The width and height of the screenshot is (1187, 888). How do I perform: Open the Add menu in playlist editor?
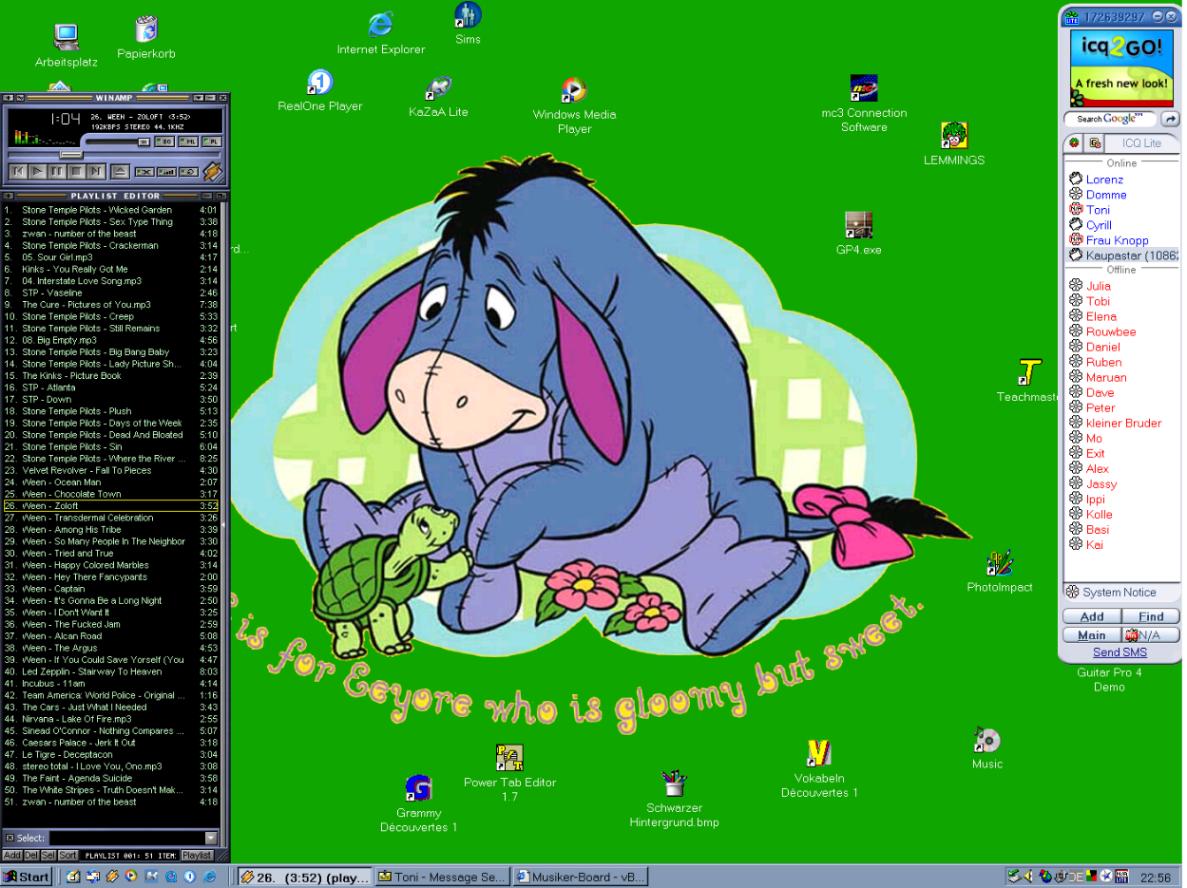(12, 855)
